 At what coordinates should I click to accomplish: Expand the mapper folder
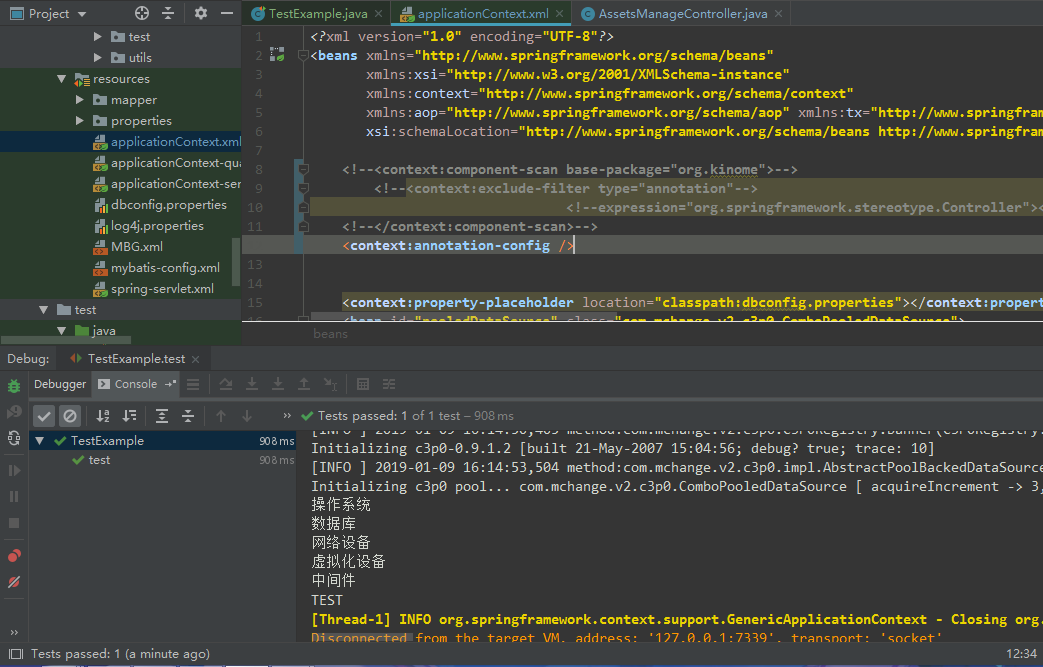point(80,100)
